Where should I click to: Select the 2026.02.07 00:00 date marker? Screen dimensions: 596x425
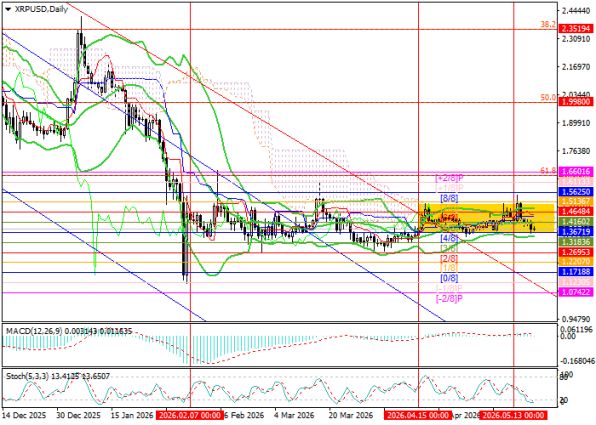coord(189,415)
